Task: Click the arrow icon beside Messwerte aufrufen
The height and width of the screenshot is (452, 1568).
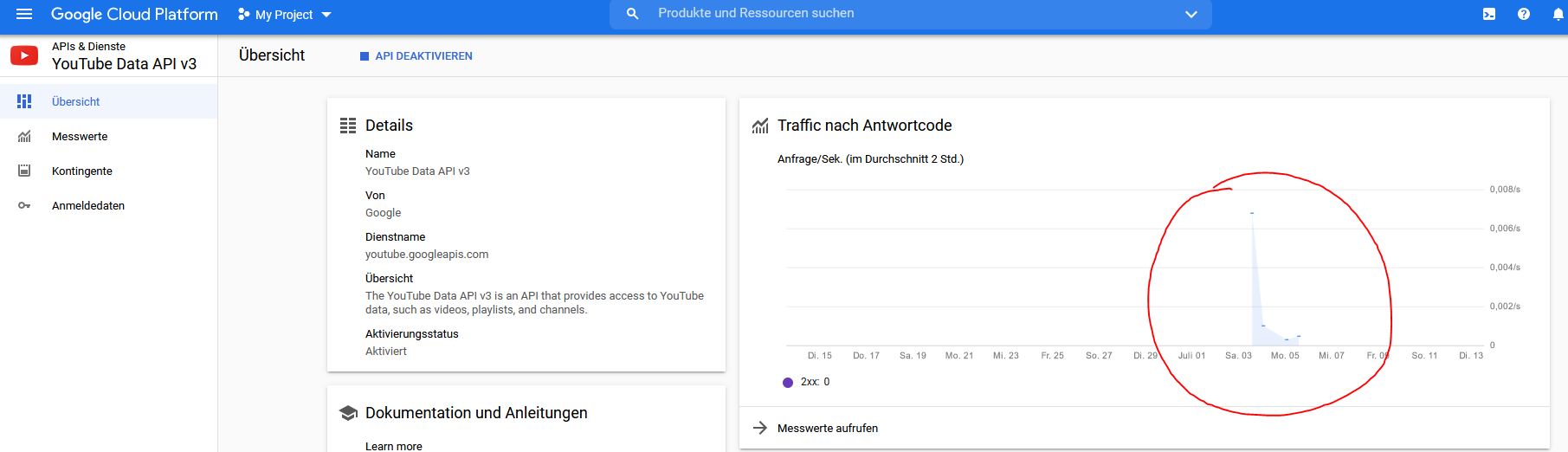Action: coord(760,428)
